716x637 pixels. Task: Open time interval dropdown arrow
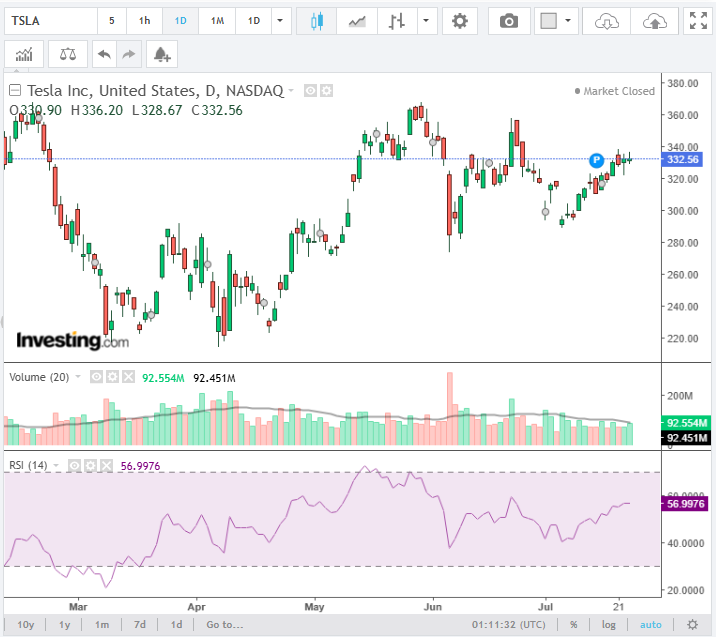tap(280, 21)
